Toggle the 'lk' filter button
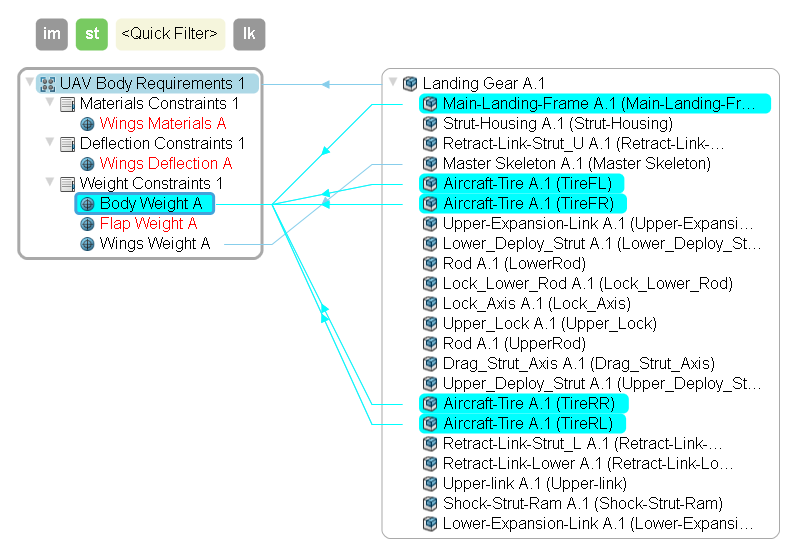This screenshot has height=549, width=801. pyautogui.click(x=249, y=34)
